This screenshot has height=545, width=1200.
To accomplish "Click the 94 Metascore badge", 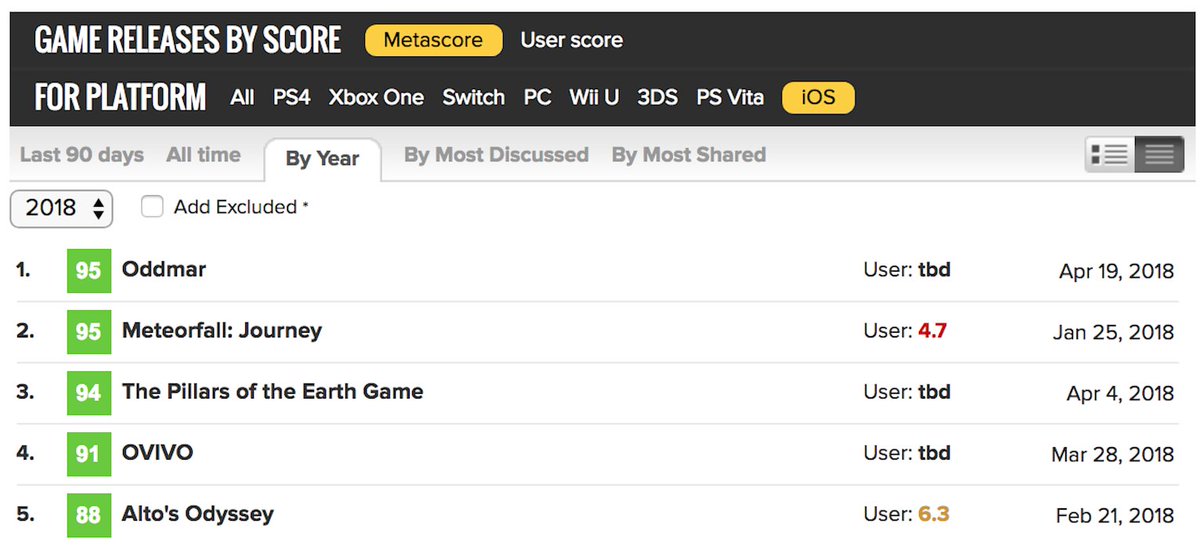I will (x=88, y=392).
